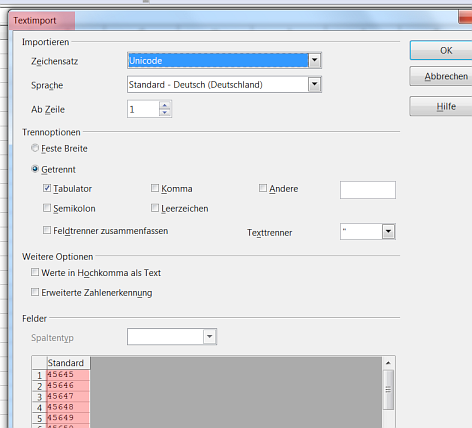This screenshot has width=472, height=428.
Task: Click the OK button
Action: [x=441, y=50]
